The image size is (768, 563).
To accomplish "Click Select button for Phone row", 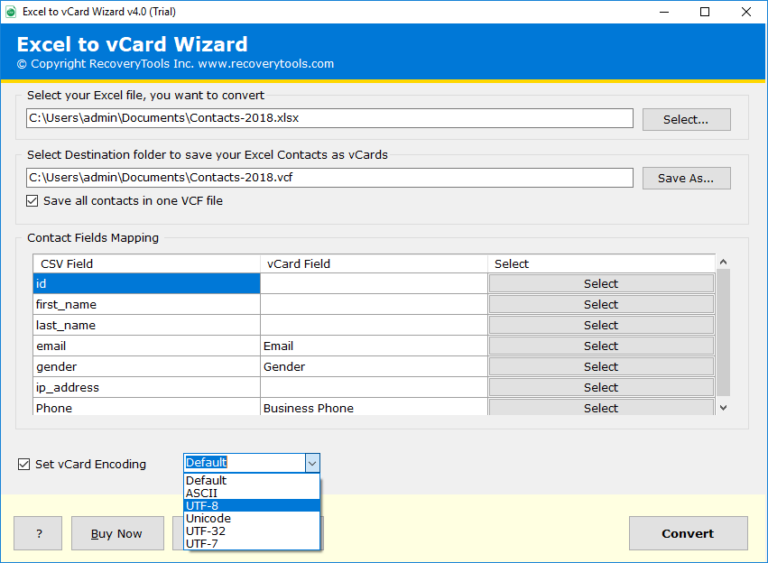I will pyautogui.click(x=601, y=407).
